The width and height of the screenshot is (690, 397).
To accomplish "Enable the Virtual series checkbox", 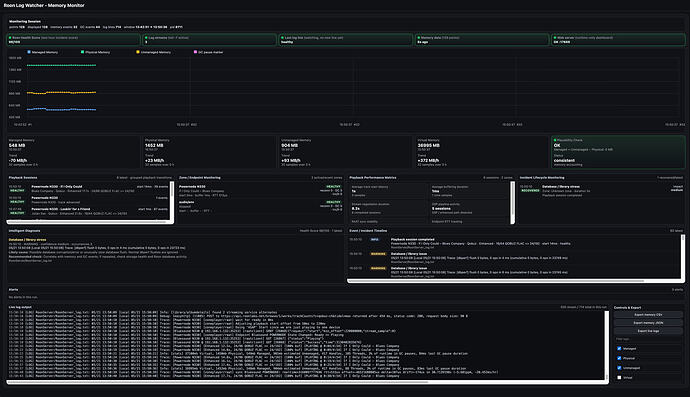I will point(619,378).
